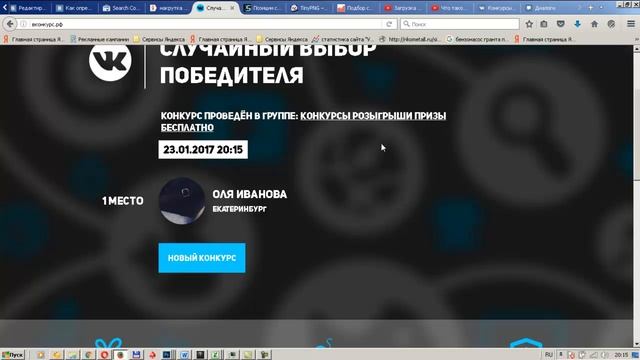Click the 1 место label
The height and width of the screenshot is (360, 640).
[123, 201]
